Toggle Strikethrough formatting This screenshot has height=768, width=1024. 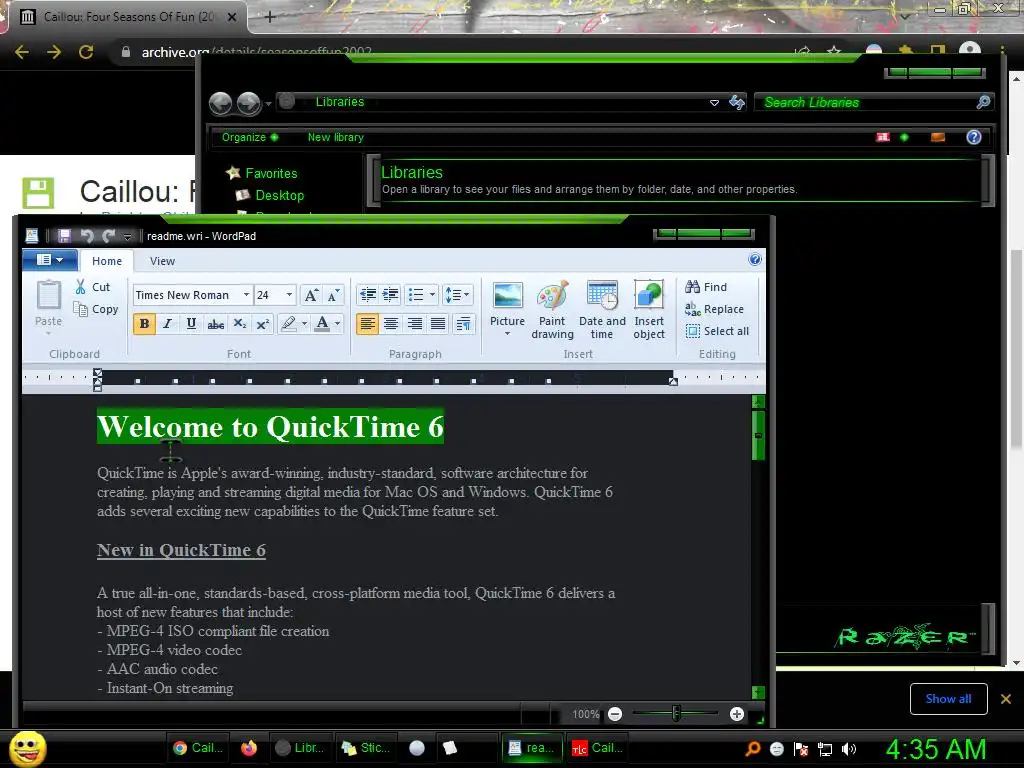pos(216,323)
